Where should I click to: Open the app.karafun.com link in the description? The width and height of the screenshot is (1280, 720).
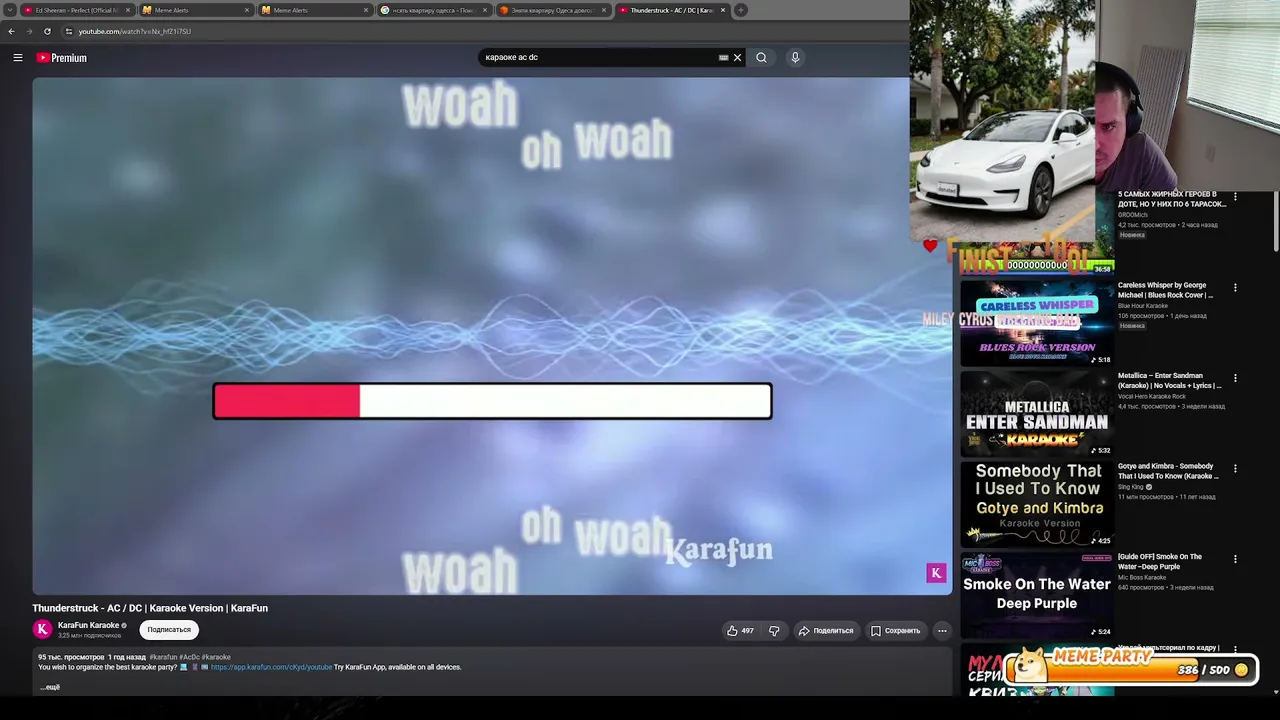(x=271, y=667)
